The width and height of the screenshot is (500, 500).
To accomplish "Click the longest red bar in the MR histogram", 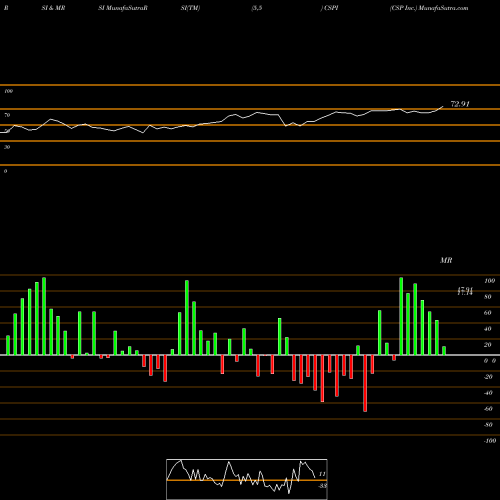I will coord(365,383).
